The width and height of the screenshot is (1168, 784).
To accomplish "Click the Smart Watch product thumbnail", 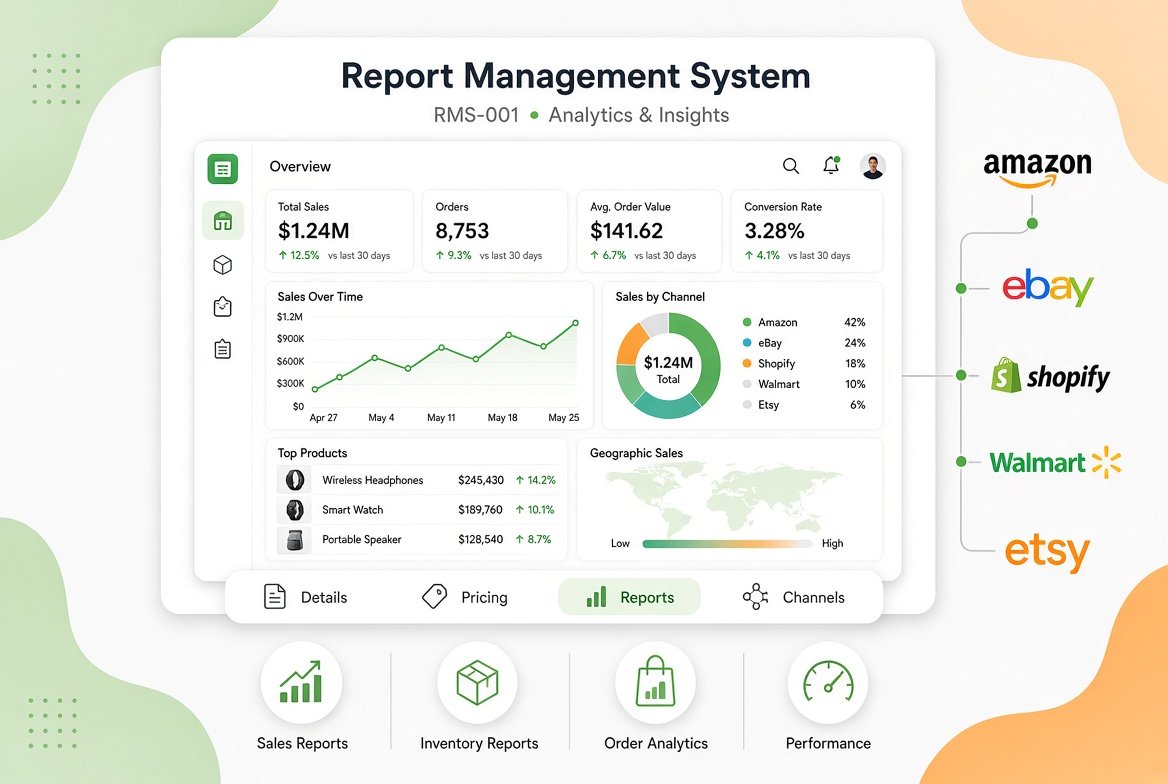I will point(294,509).
